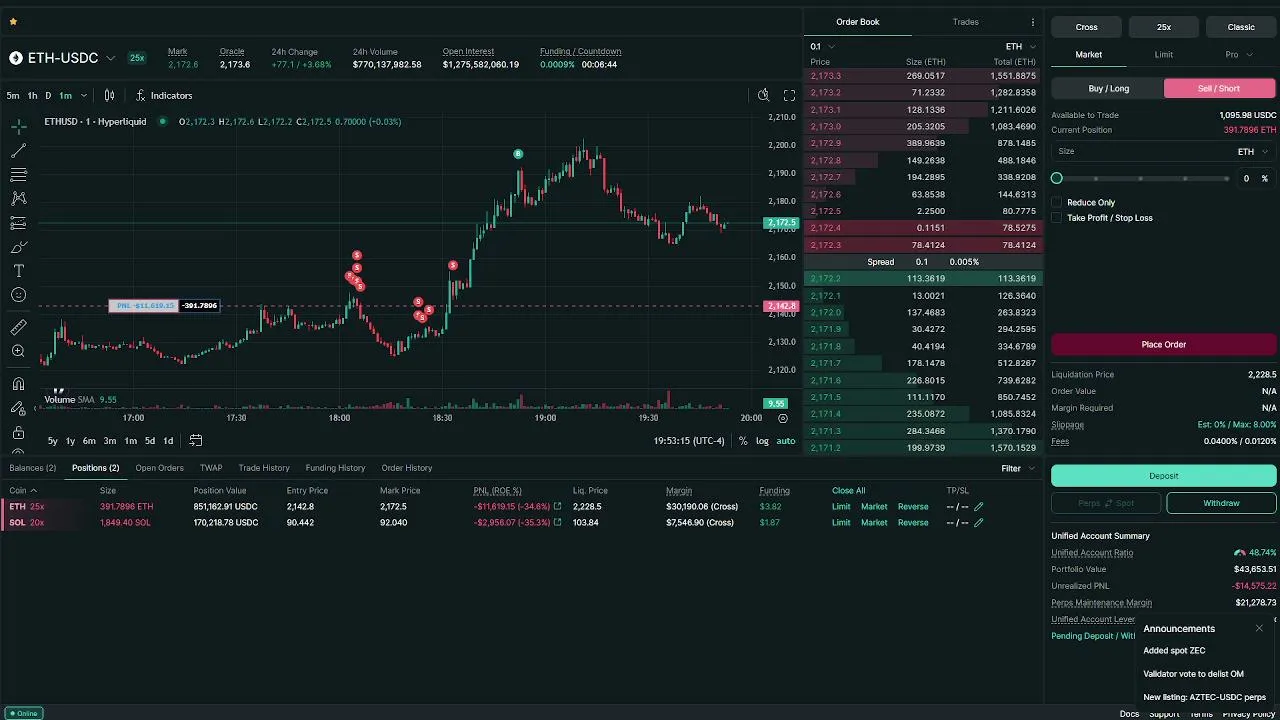Open share PNL icon for SOL row
The height and width of the screenshot is (720, 1280).
point(557,523)
